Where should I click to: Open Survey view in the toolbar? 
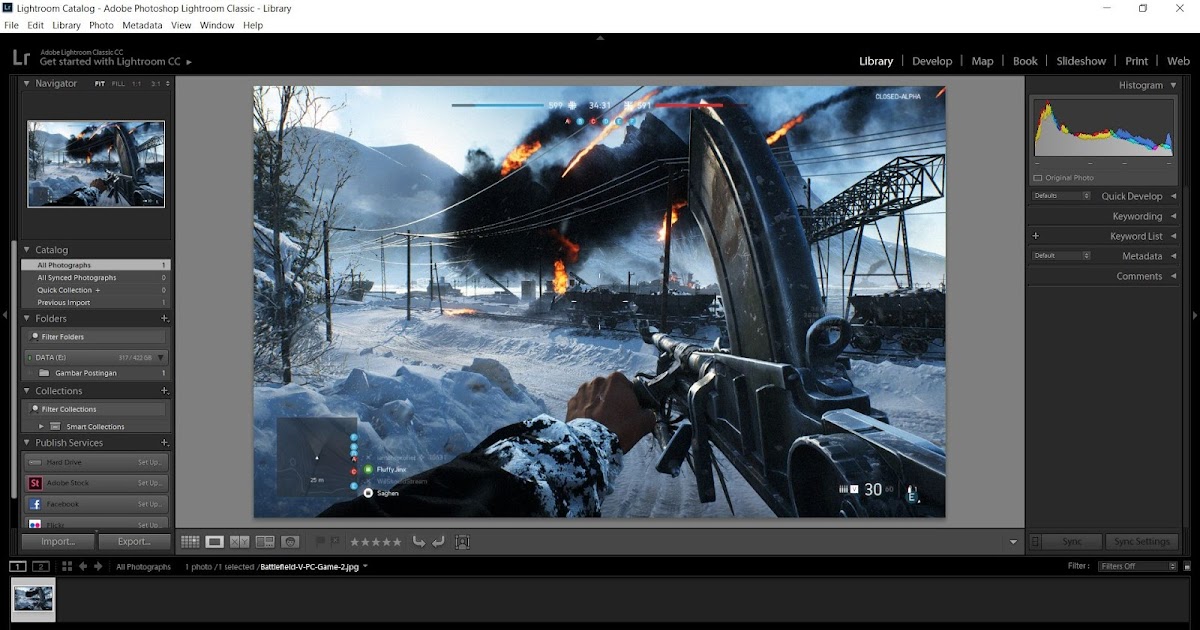pos(265,542)
